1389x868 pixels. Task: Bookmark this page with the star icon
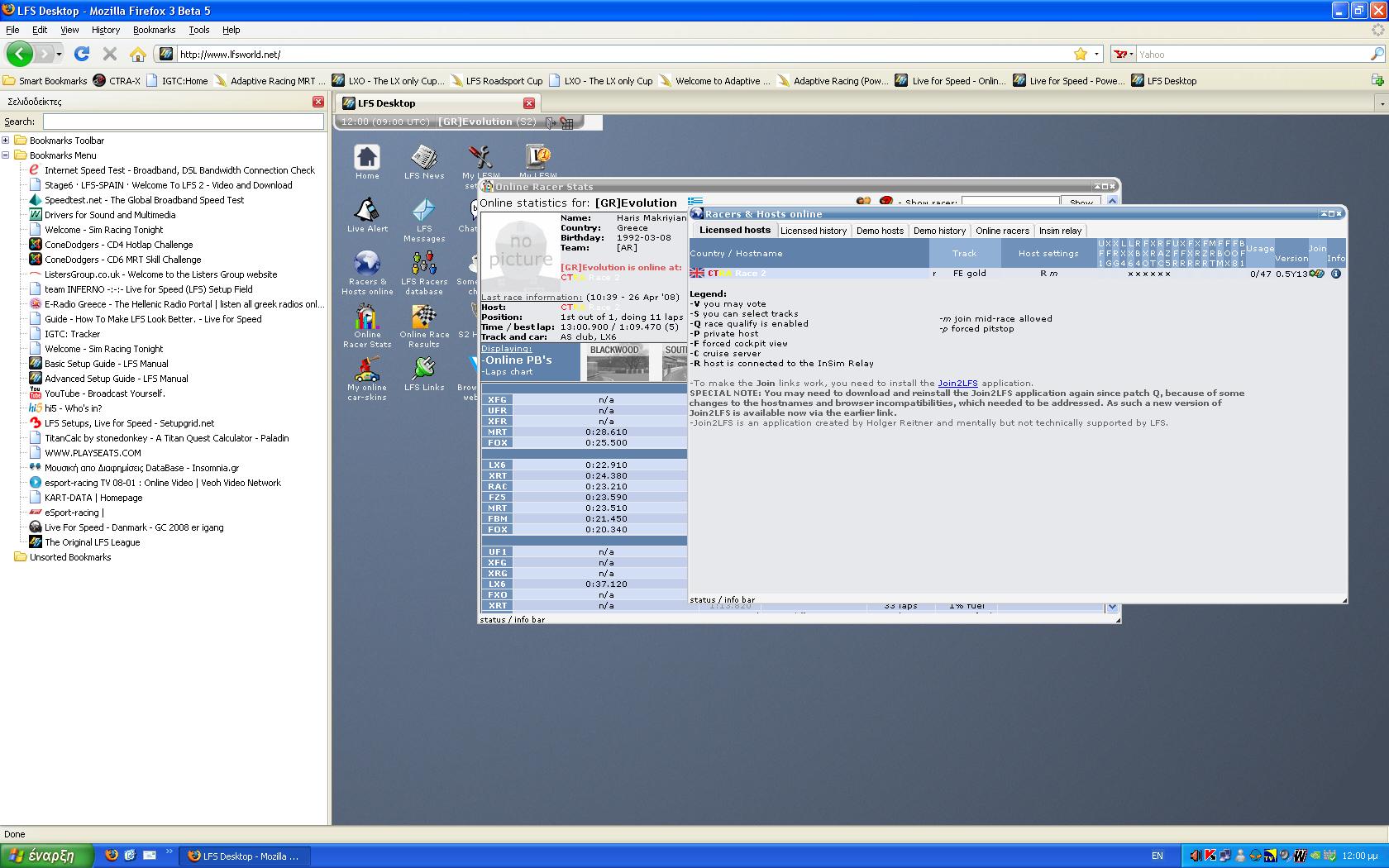[1081, 54]
